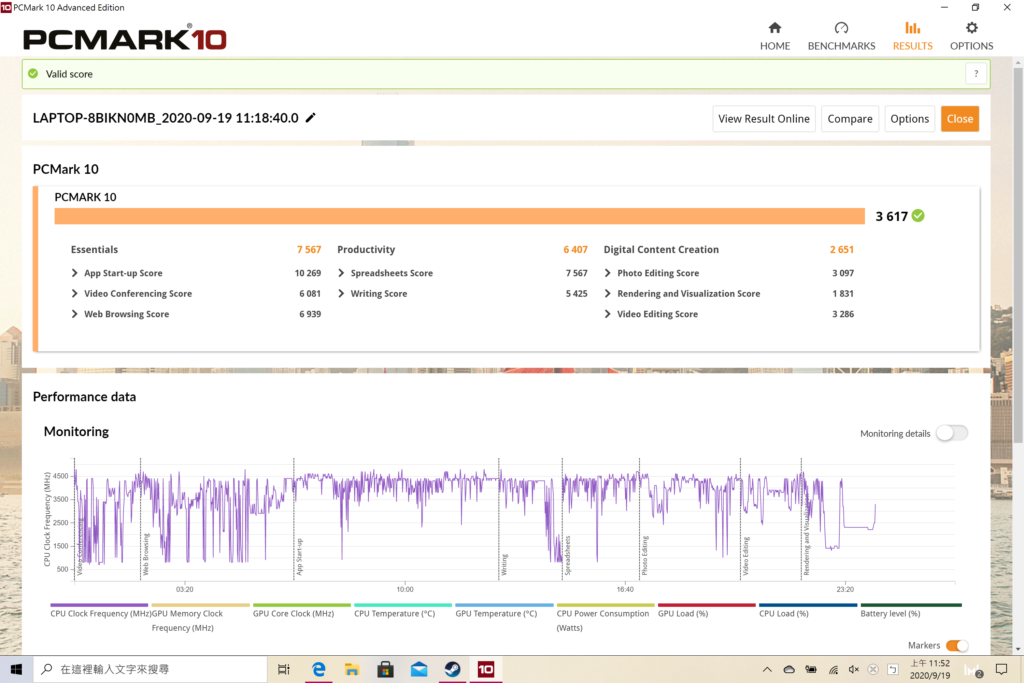Close the result with the orange Close button
The height and width of the screenshot is (683, 1024).
click(960, 119)
